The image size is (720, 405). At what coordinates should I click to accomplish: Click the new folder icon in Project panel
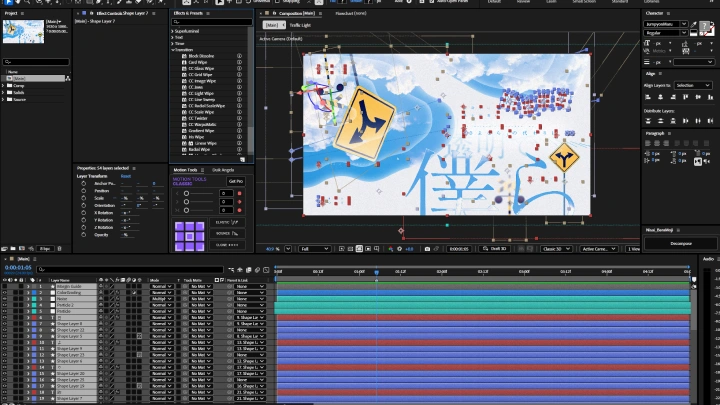(x=13, y=248)
